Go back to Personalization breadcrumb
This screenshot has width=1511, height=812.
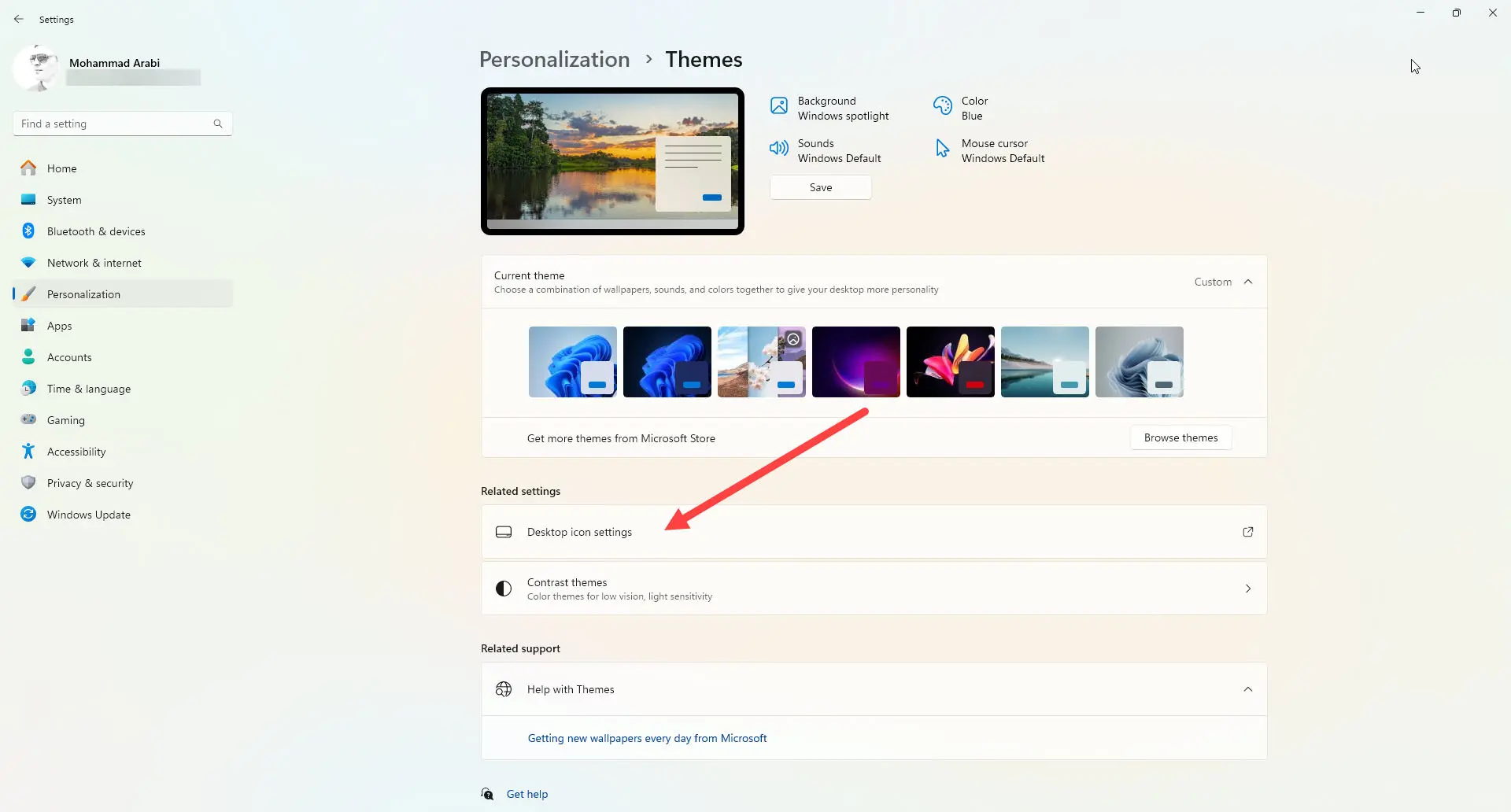coord(555,59)
